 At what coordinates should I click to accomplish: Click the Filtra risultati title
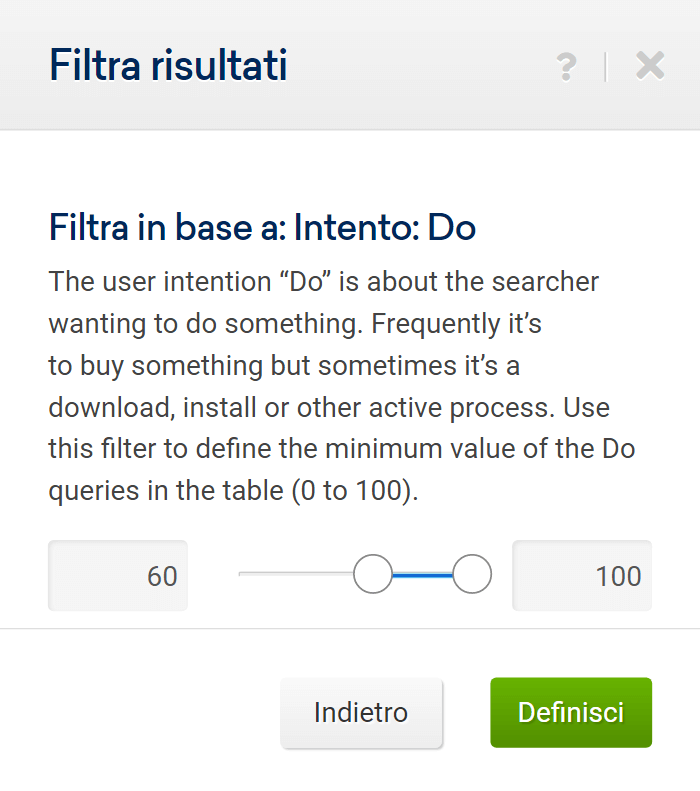pos(168,67)
